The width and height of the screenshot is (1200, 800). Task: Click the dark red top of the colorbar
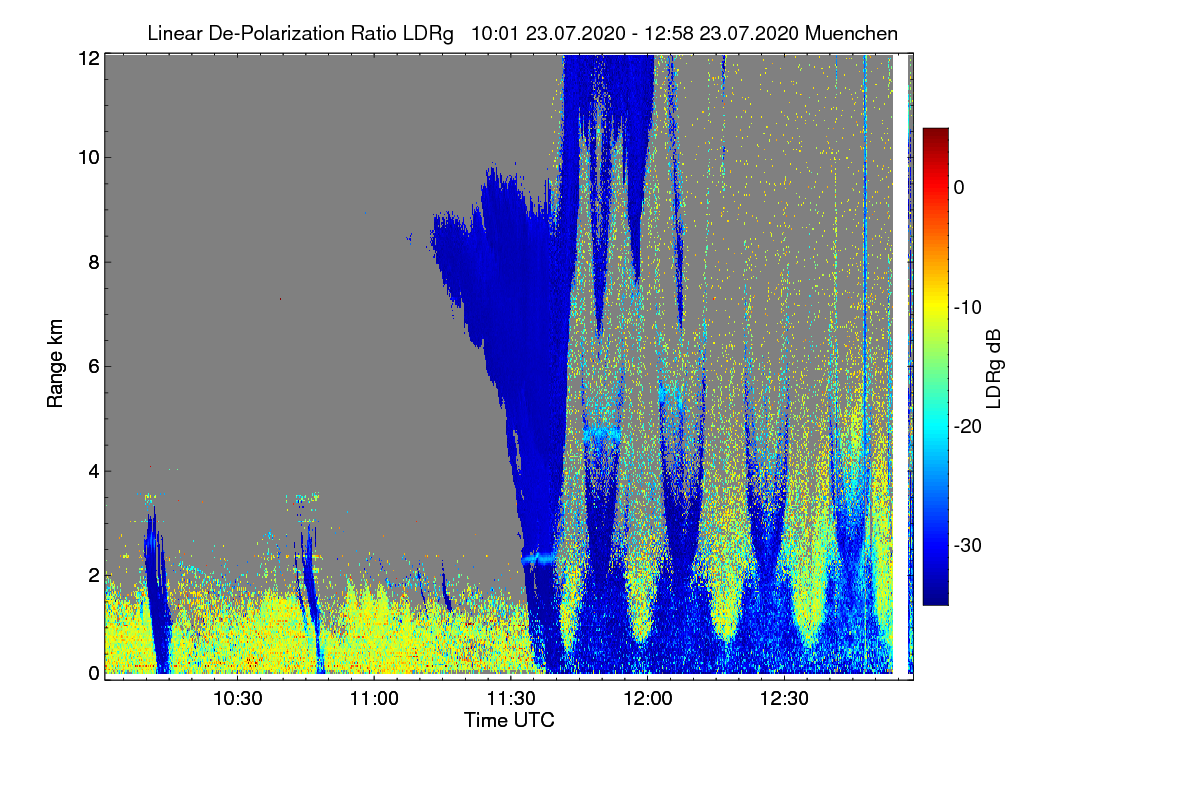coord(935,134)
